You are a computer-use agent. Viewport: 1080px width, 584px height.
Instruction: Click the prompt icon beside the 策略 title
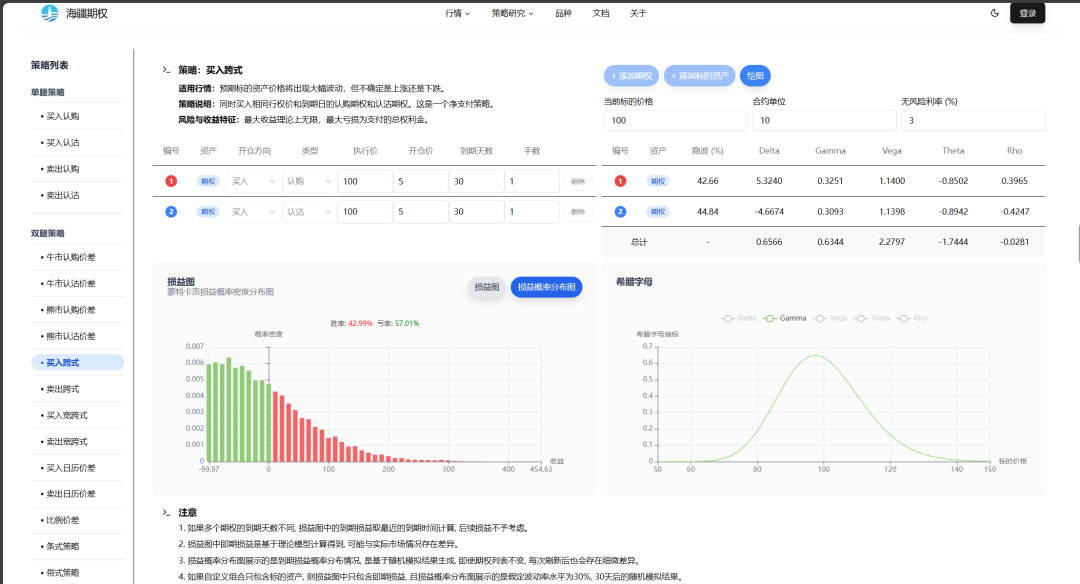tap(167, 70)
